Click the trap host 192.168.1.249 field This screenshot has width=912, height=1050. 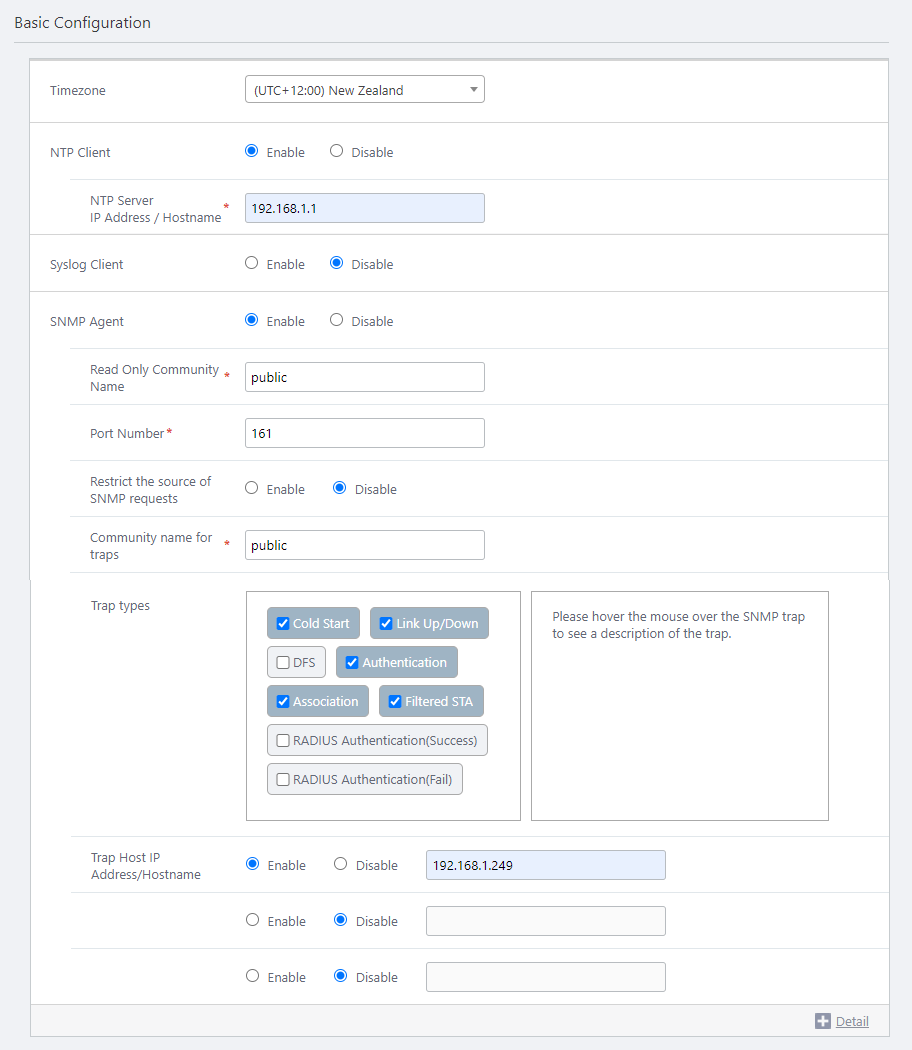click(545, 865)
